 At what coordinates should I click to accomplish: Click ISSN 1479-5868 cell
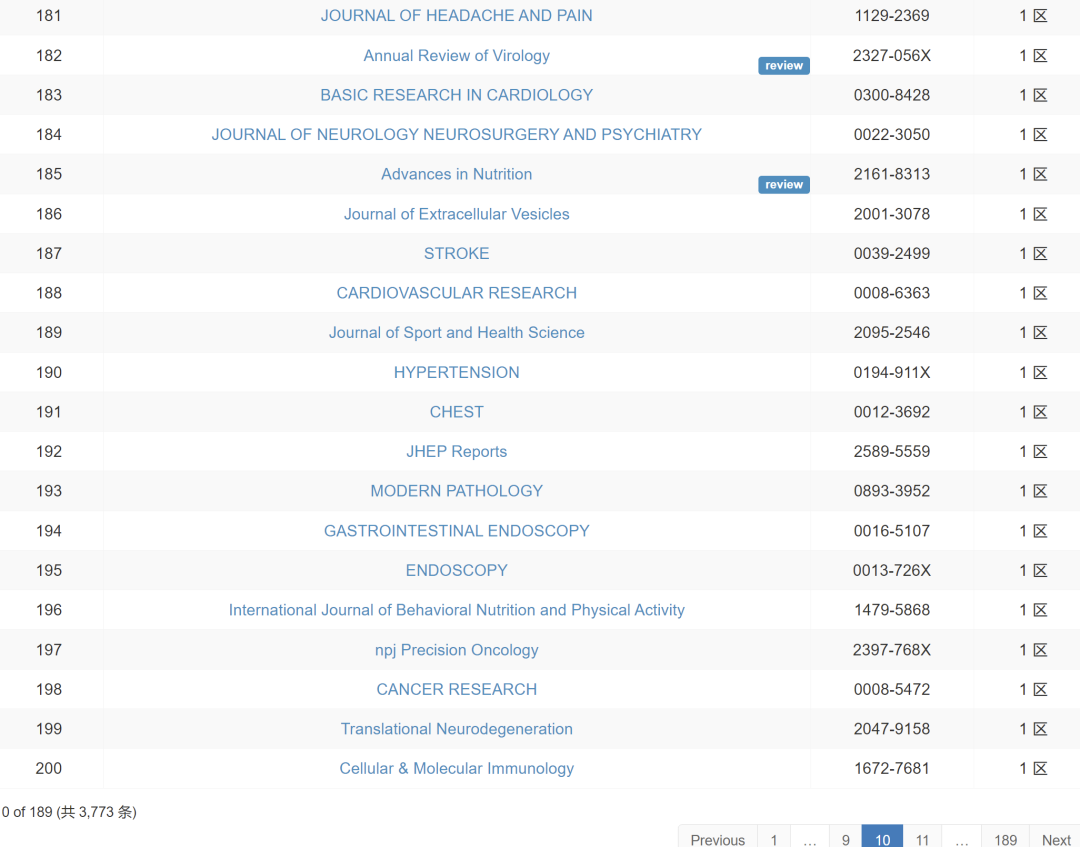[x=891, y=610]
